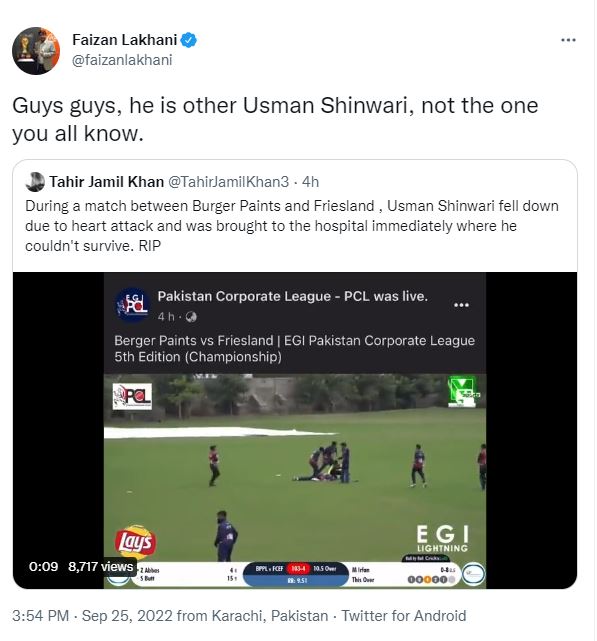Image resolution: width=597 pixels, height=641 pixels.
Task: Click the @TahirJamilKhan3 handle
Action: pyautogui.click(x=229, y=182)
